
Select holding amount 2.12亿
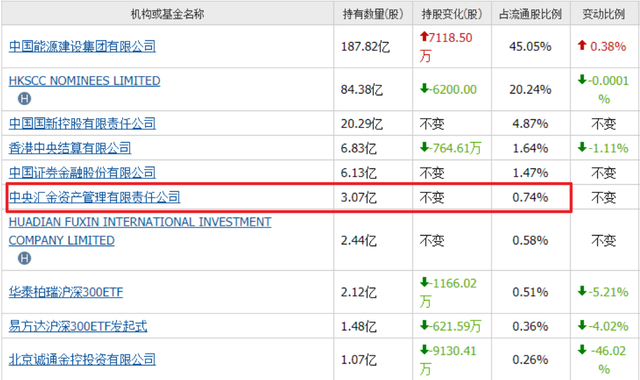click(x=358, y=292)
